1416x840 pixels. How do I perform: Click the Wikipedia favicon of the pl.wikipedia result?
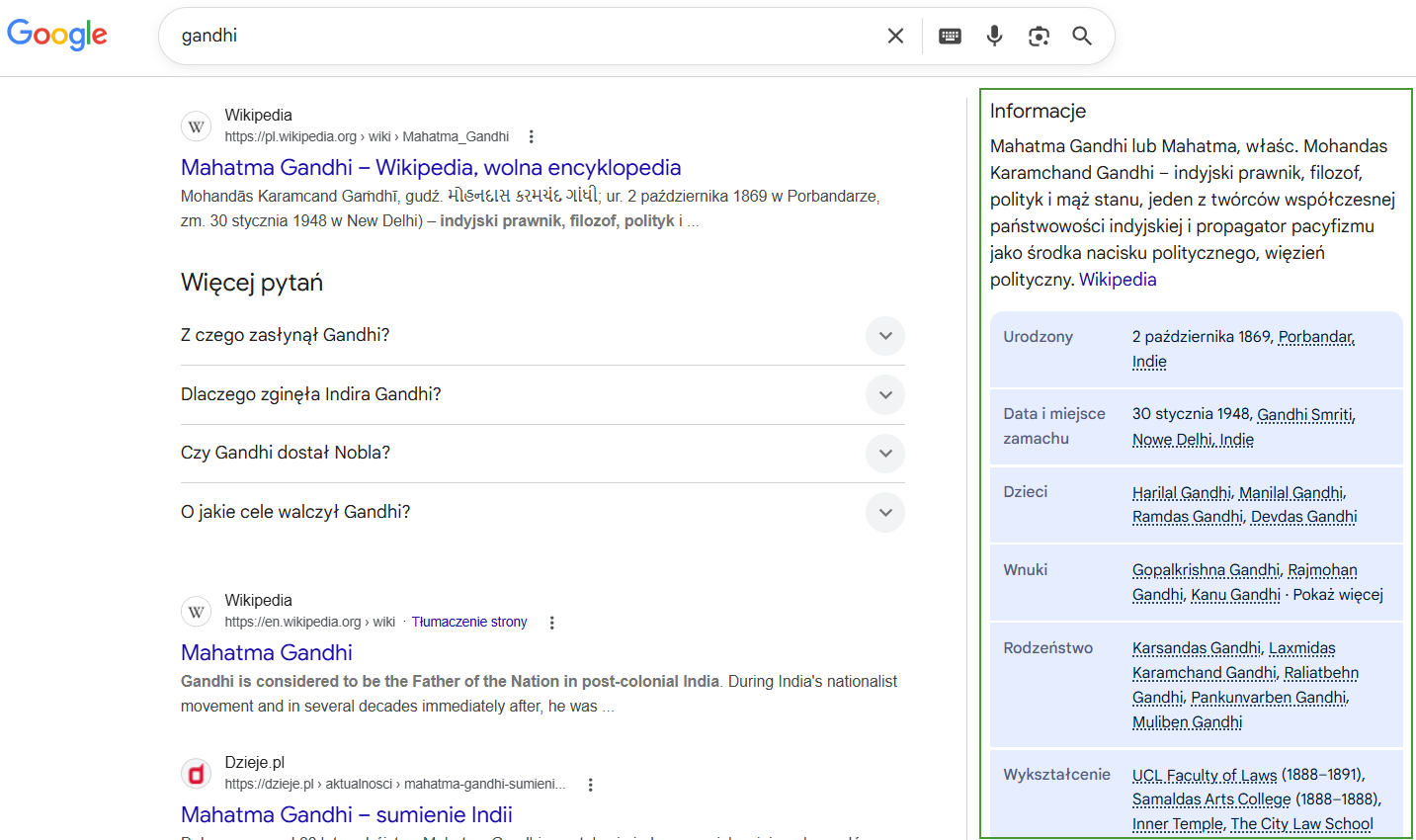(197, 126)
